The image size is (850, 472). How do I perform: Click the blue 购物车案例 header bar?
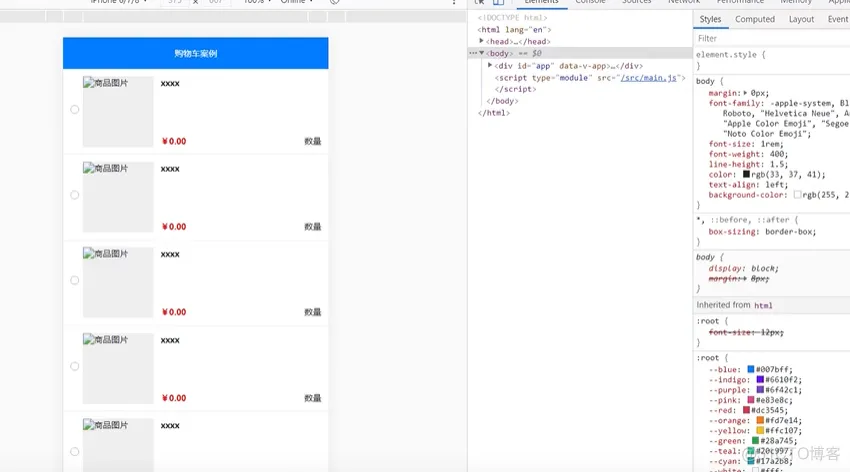point(196,53)
